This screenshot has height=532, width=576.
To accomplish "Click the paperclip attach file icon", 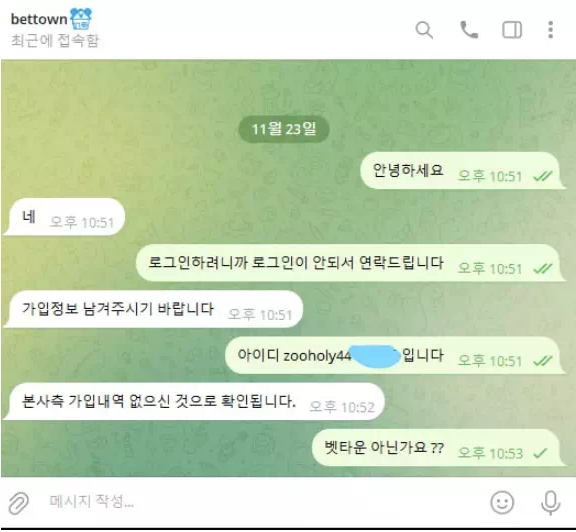I will point(18,503).
